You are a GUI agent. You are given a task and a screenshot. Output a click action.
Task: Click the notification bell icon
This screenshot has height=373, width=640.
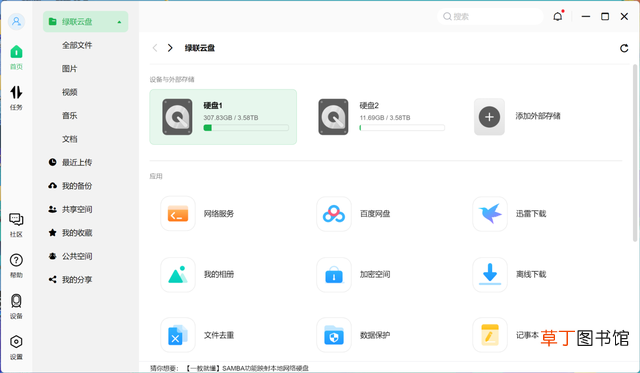tap(558, 16)
